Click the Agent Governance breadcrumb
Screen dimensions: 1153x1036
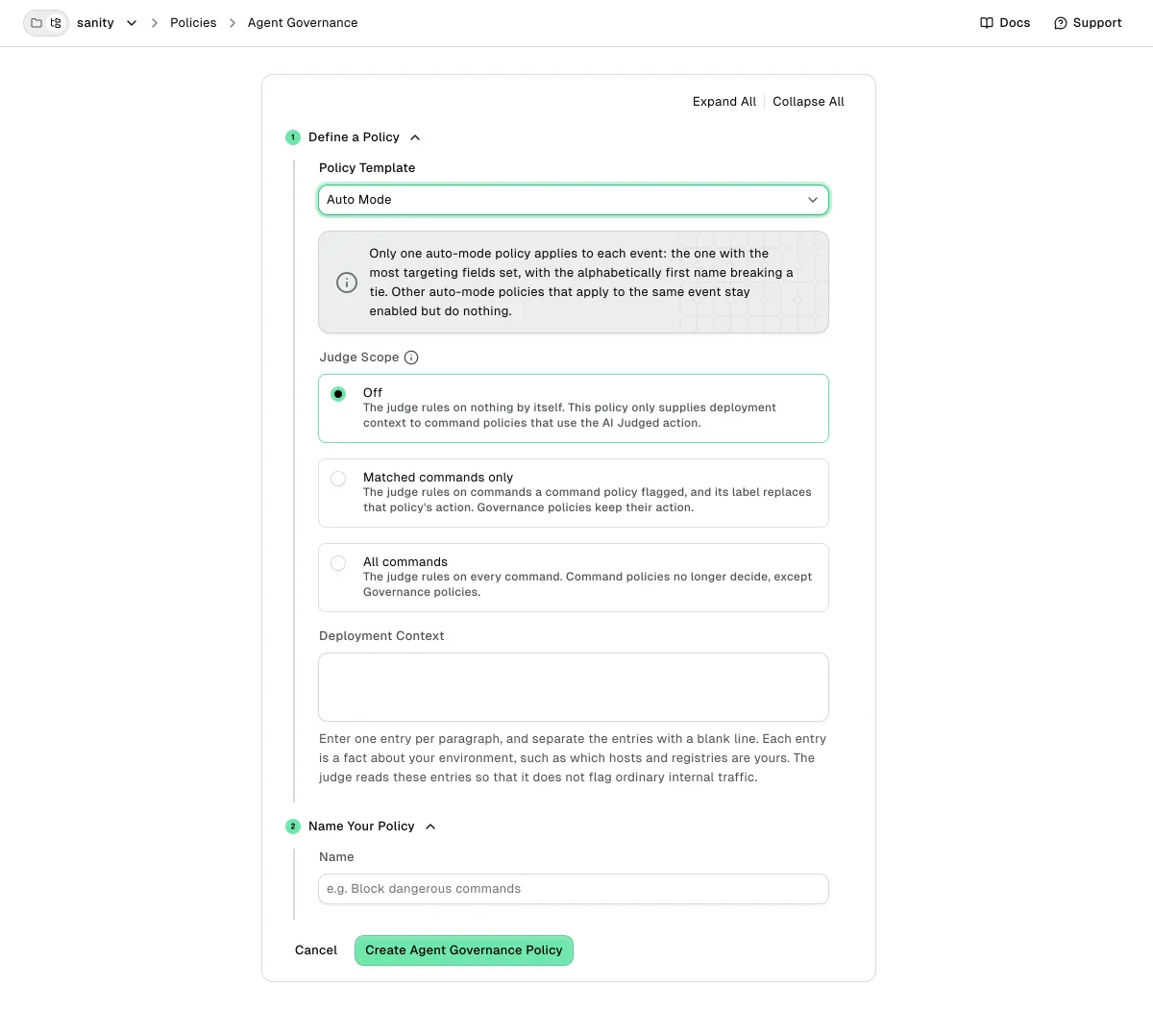[303, 23]
